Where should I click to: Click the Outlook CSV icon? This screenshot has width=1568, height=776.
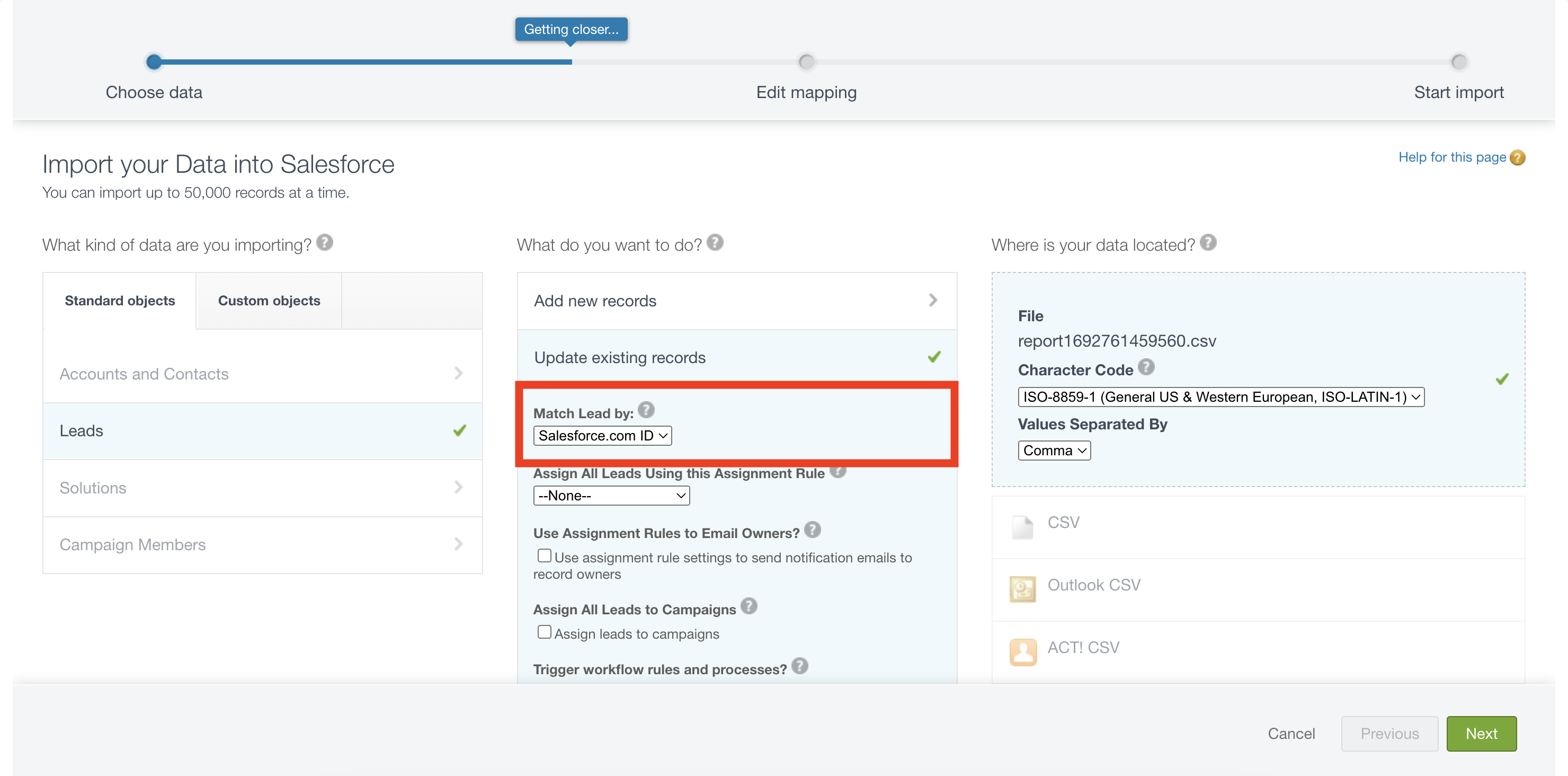pyautogui.click(x=1022, y=589)
